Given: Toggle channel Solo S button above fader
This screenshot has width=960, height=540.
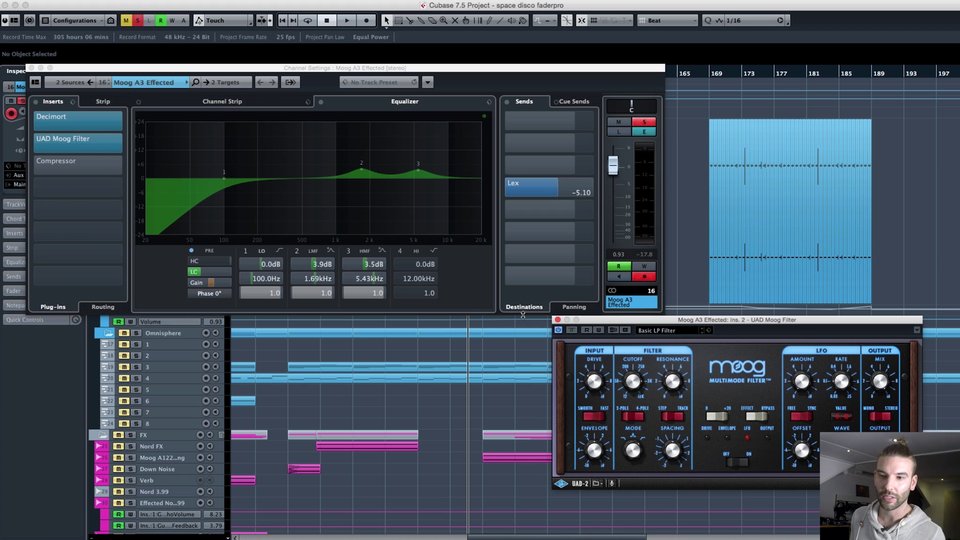Looking at the screenshot, I should pyautogui.click(x=643, y=122).
